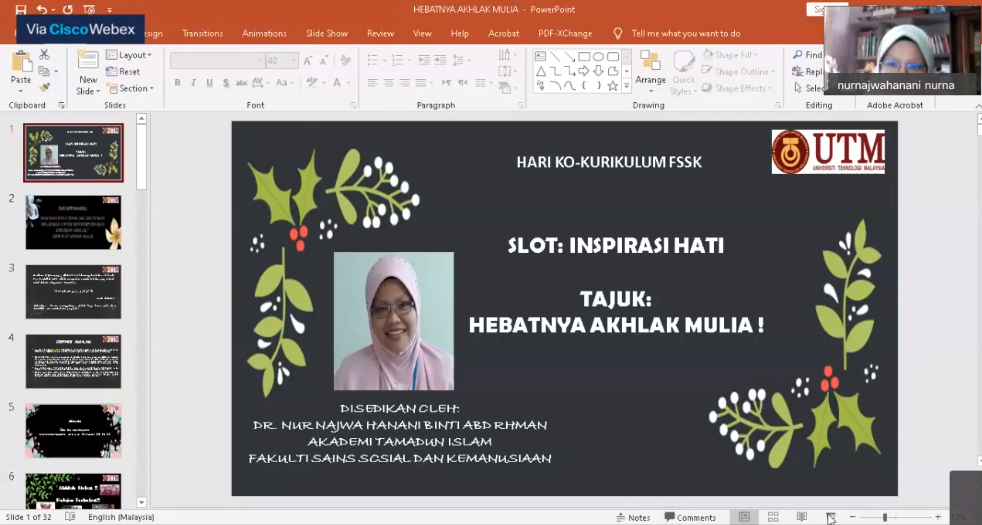Open Slide Sorter view from the status bar
Screen dimensions: 982x525
pos(773,517)
